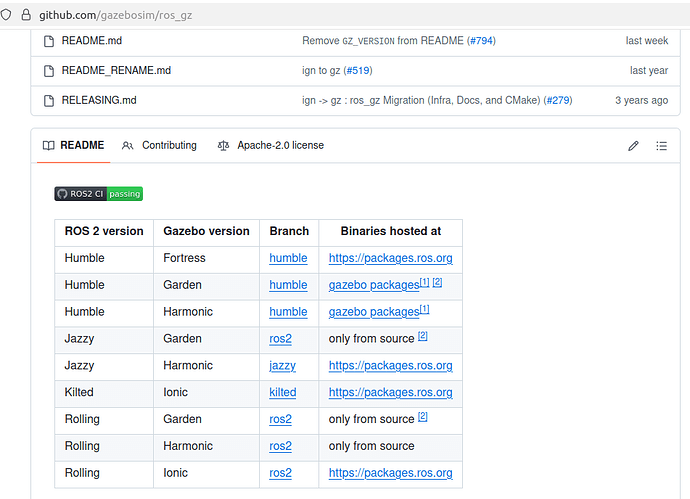Screen dimensions: 690x499
Task: Open the README outline list icon
Action: 661,146
